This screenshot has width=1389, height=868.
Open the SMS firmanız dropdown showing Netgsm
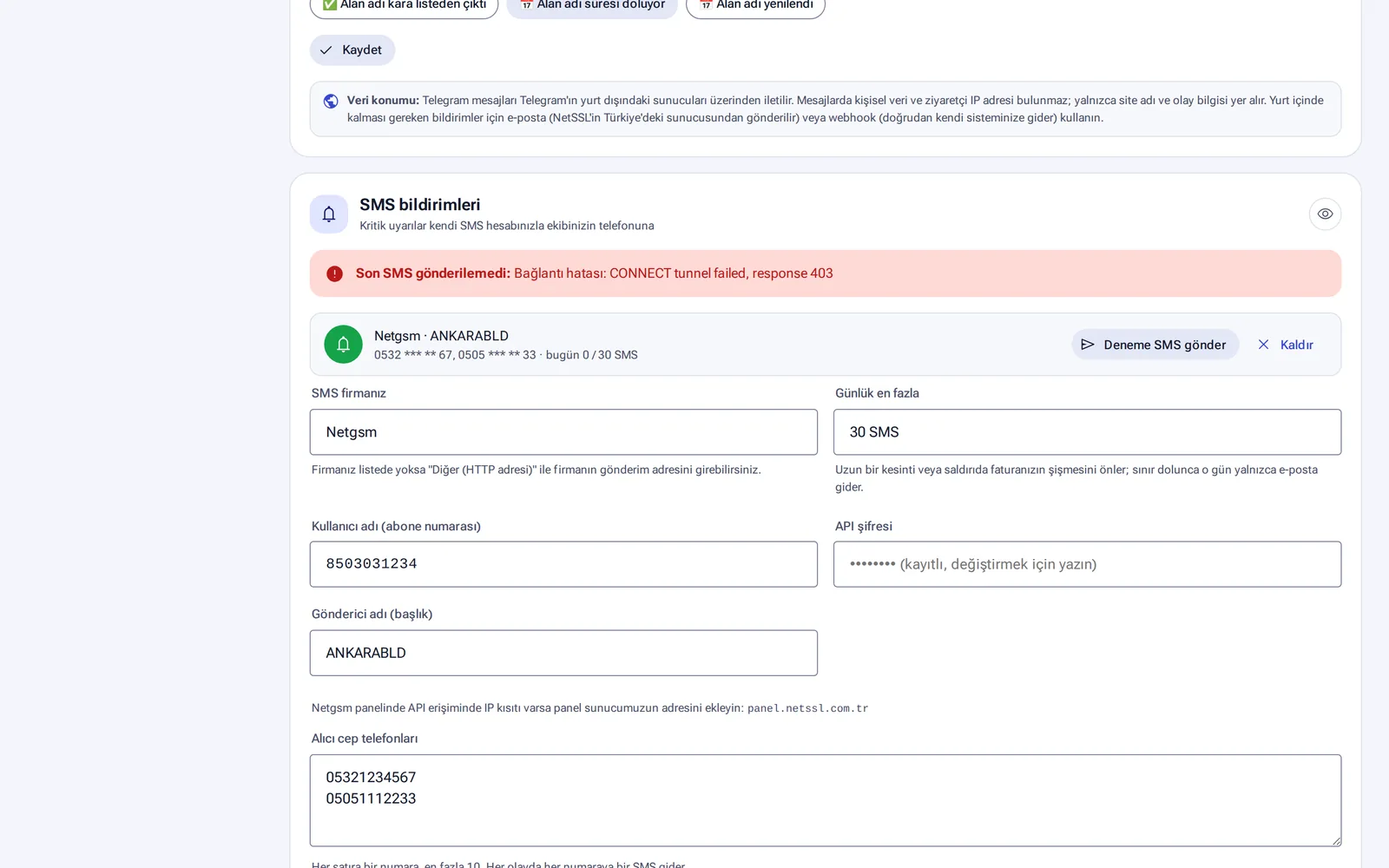click(x=563, y=432)
